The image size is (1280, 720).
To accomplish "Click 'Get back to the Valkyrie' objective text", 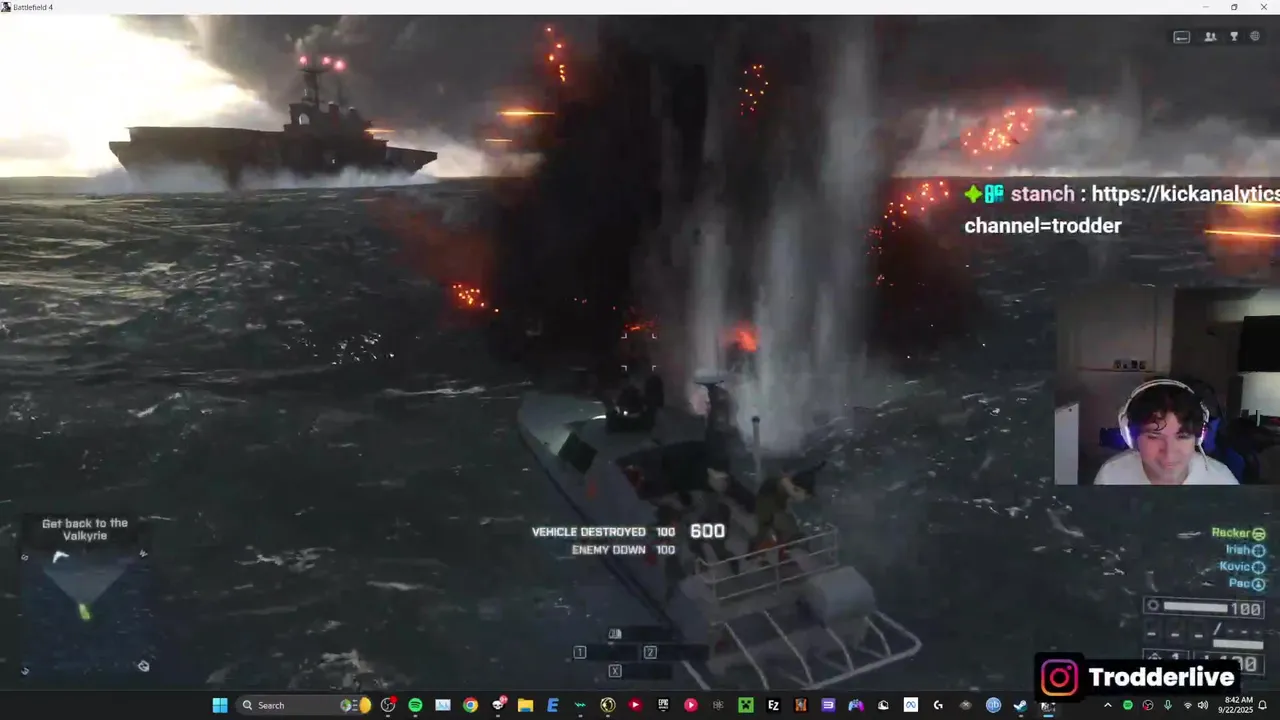I will pos(85,529).
